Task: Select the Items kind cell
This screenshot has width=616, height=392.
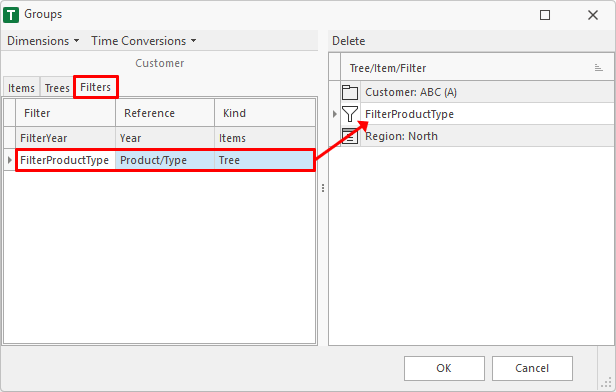Action: click(x=265, y=138)
